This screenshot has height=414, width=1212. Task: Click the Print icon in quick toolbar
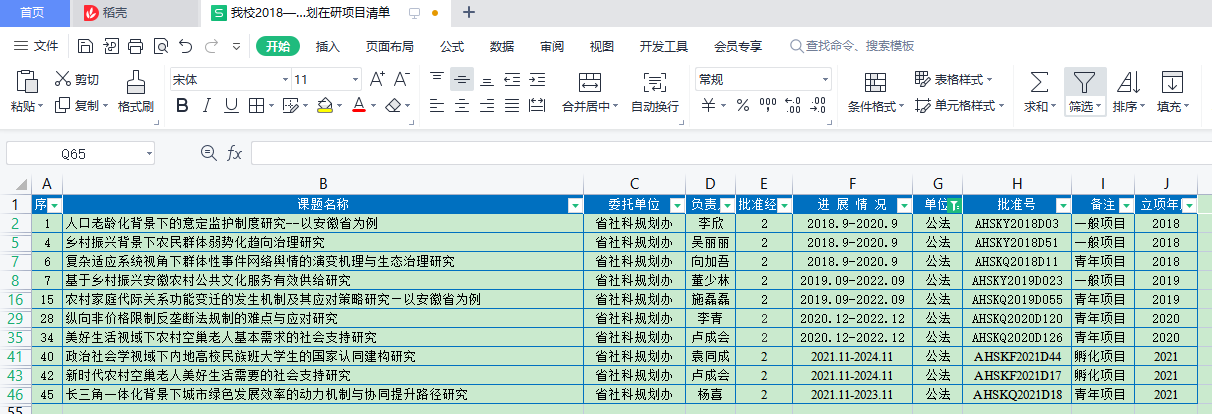coord(135,46)
